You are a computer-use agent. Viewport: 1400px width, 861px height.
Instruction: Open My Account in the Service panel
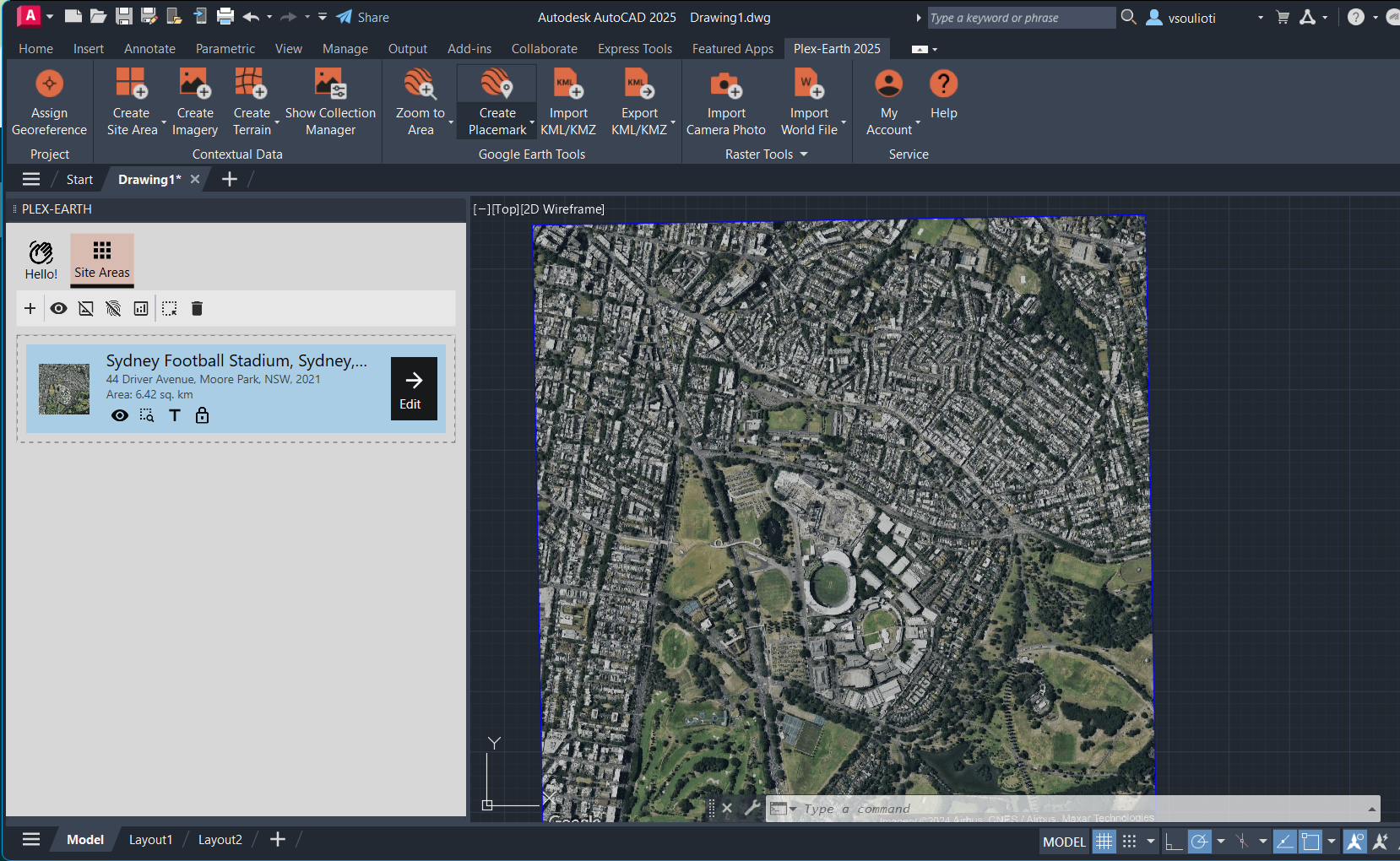tap(889, 103)
